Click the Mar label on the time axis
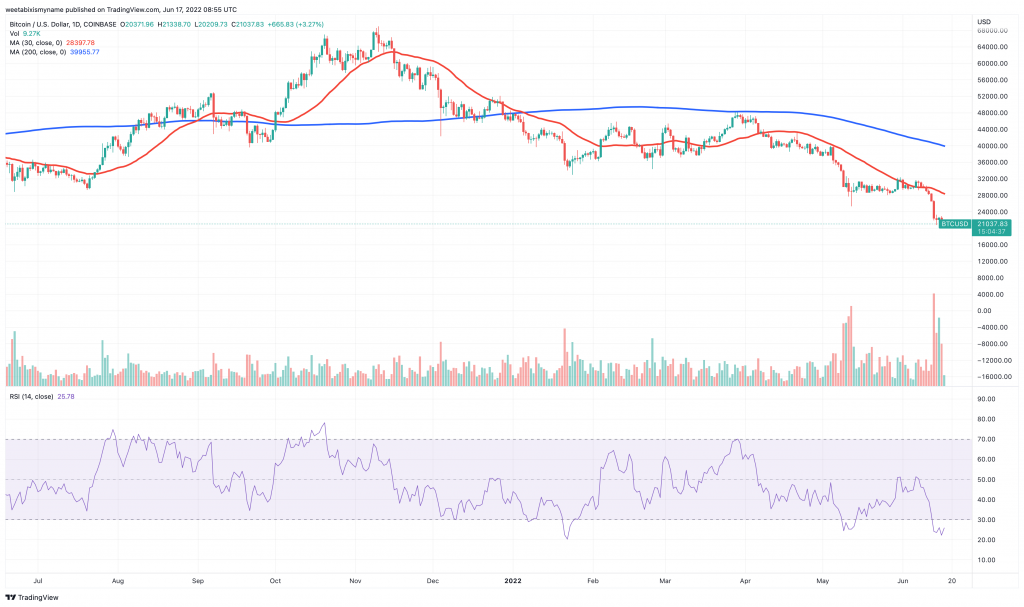This screenshot has height=607, width=1024. tap(665, 580)
